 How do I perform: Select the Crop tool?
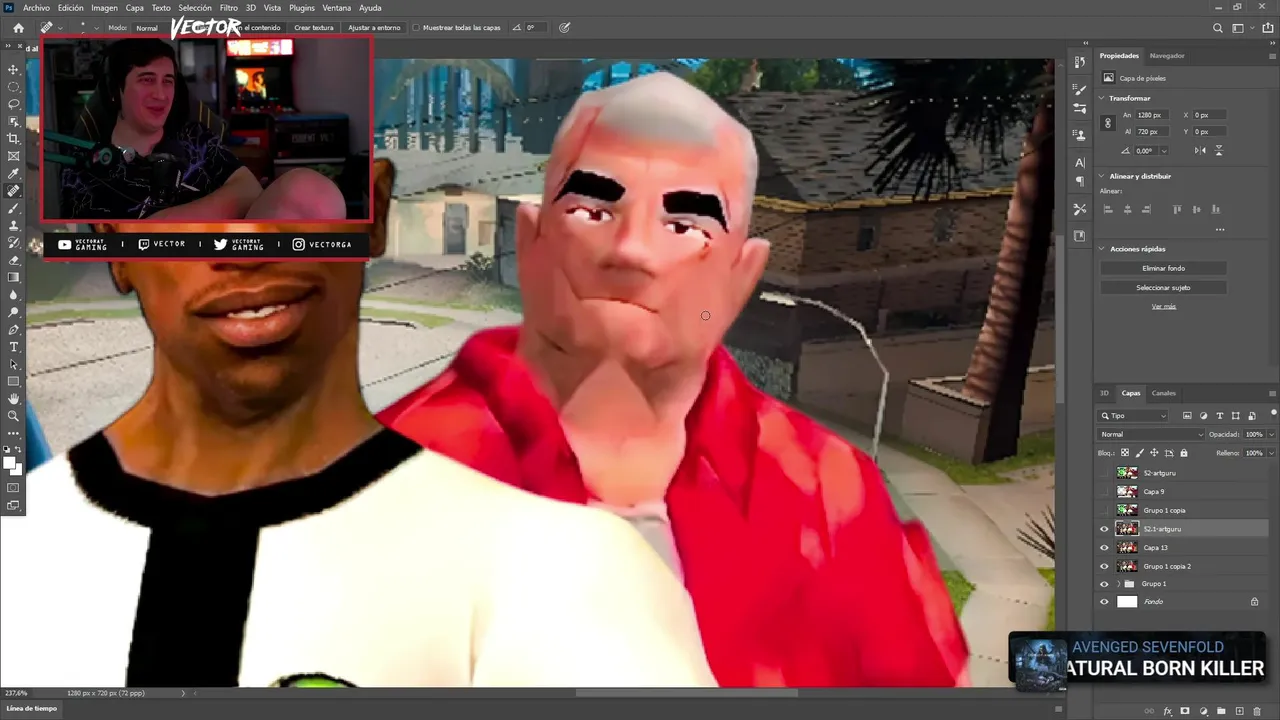click(14, 139)
